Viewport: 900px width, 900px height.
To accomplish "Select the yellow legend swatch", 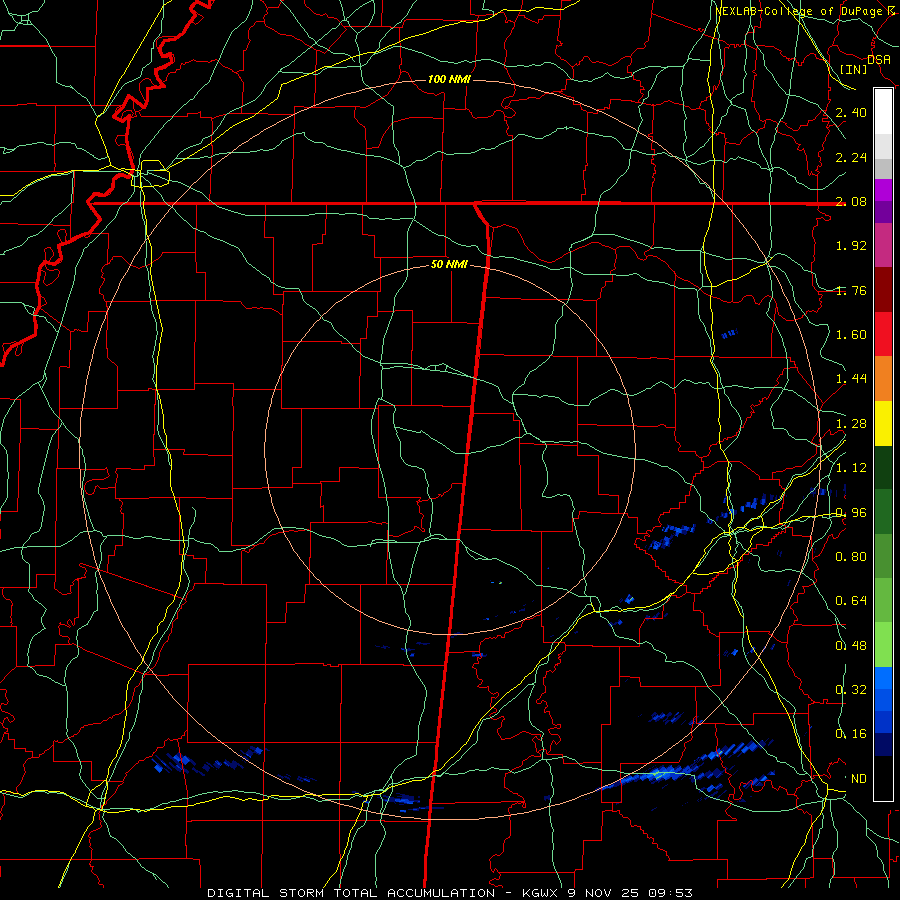I will pos(883,424).
